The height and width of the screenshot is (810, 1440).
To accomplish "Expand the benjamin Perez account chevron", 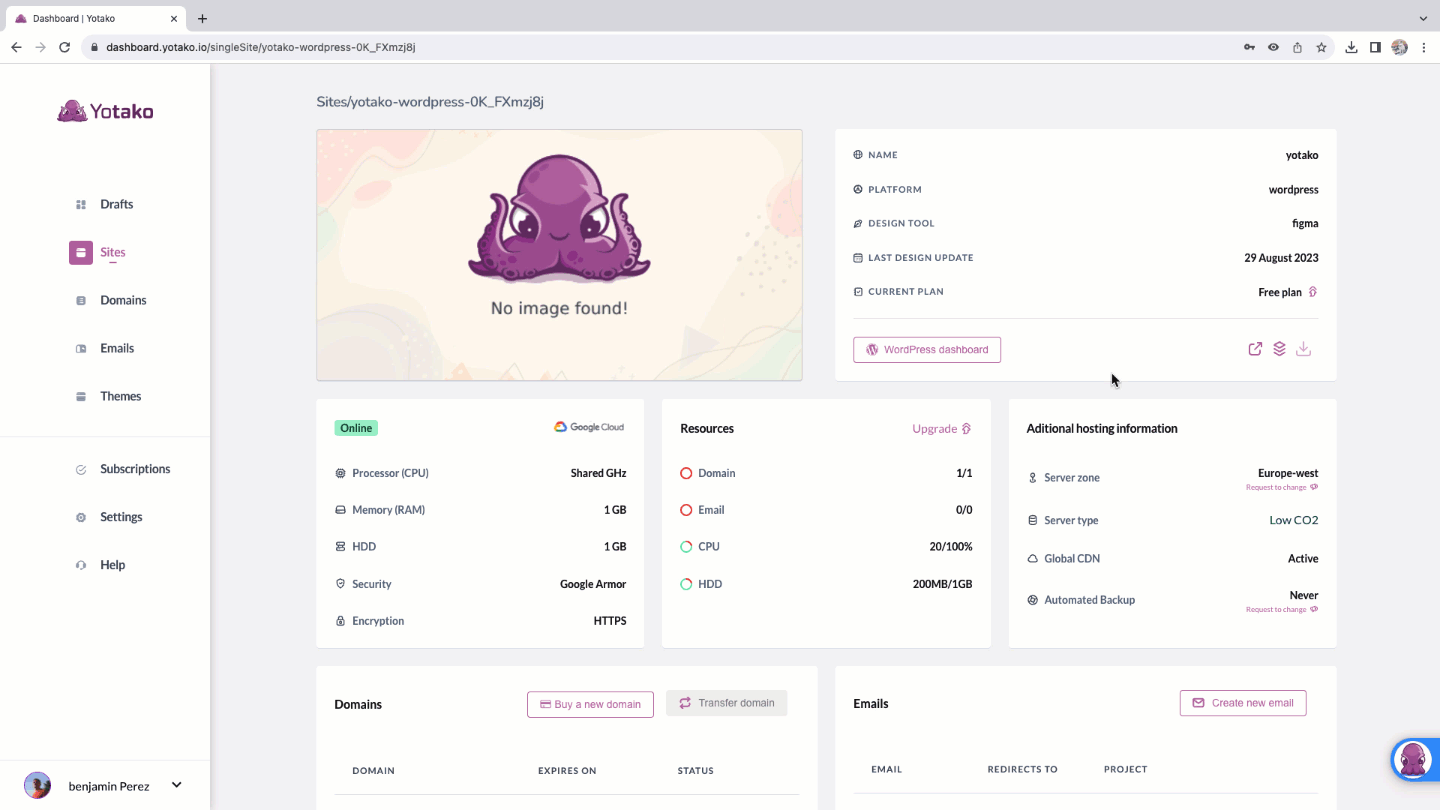I will [176, 784].
